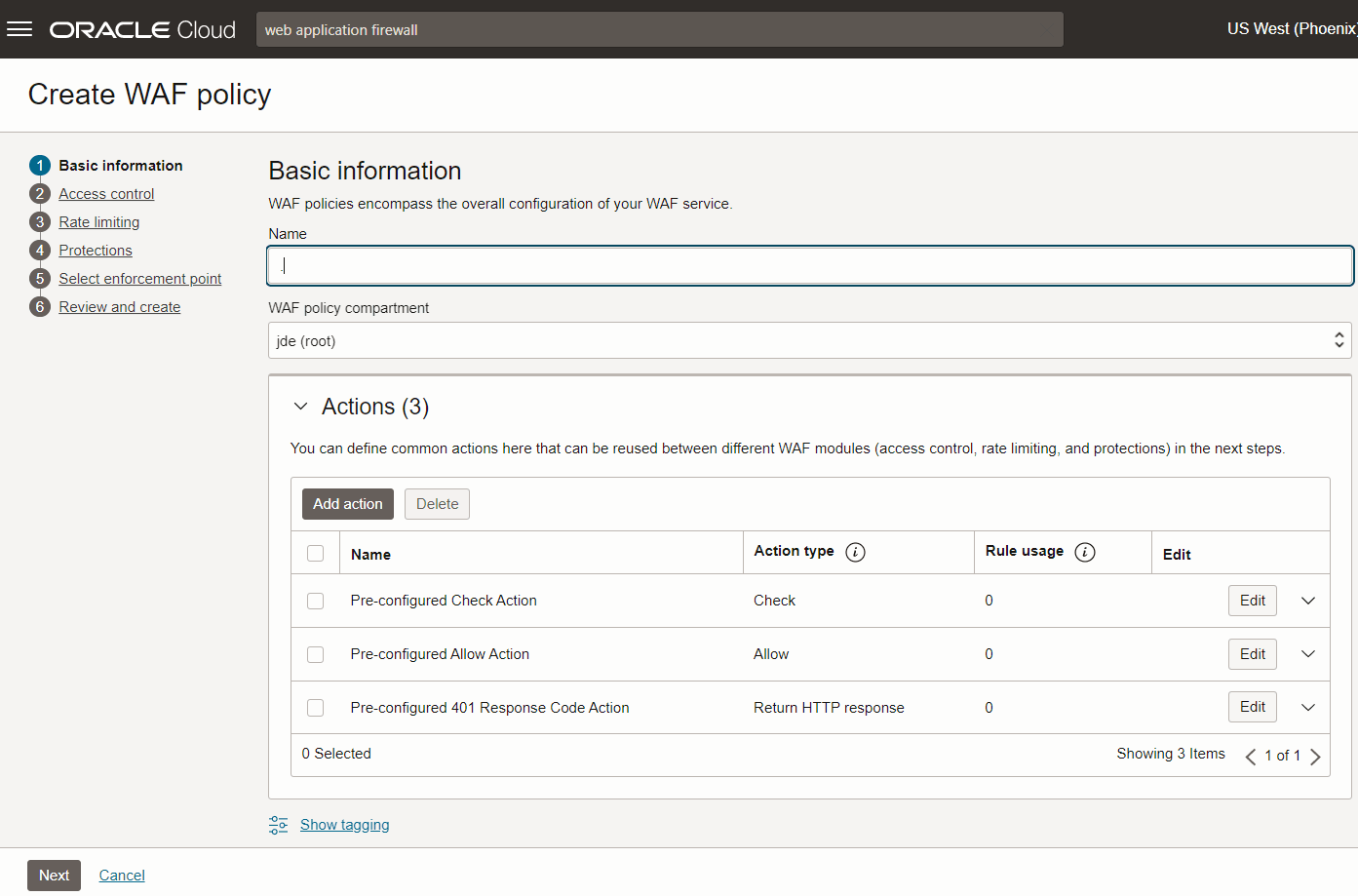Click the Name input field
The image size is (1358, 896).
pos(809,265)
